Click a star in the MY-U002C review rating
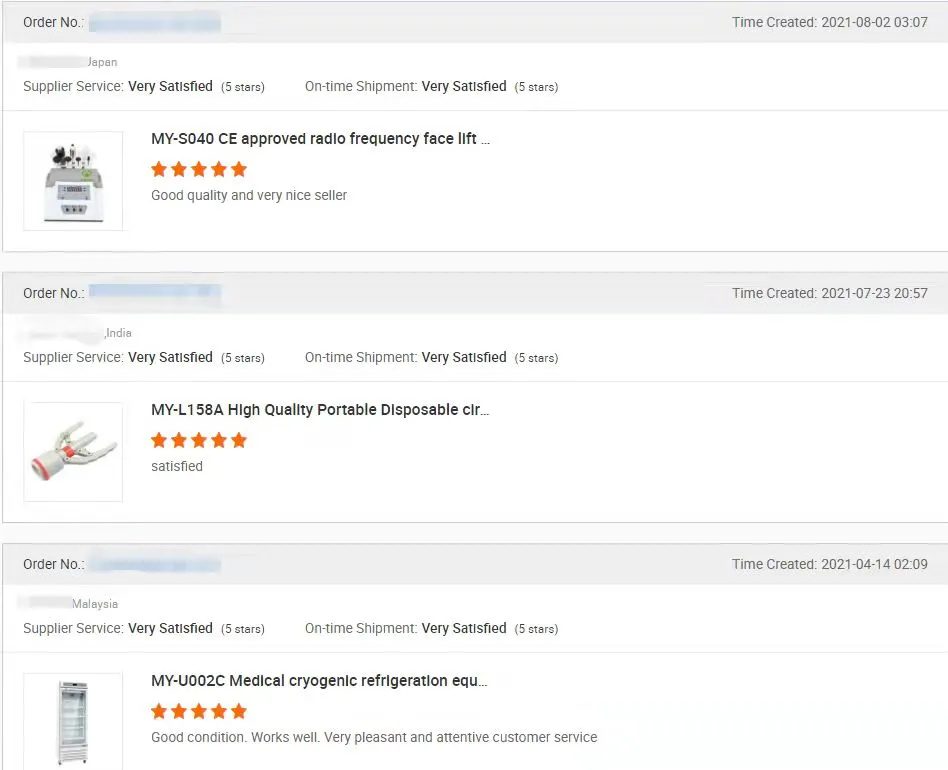The image size is (948, 770). [x=199, y=712]
